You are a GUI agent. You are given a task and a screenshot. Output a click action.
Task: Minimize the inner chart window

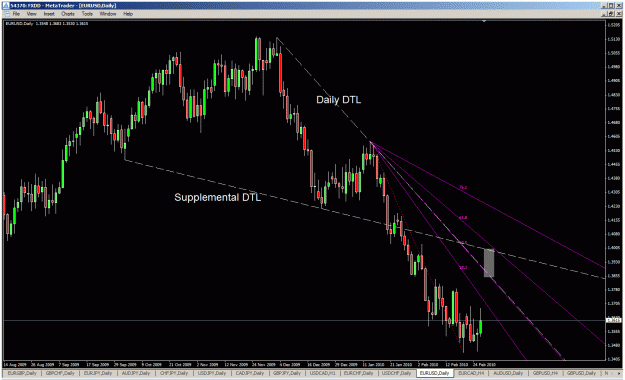[x=605, y=14]
